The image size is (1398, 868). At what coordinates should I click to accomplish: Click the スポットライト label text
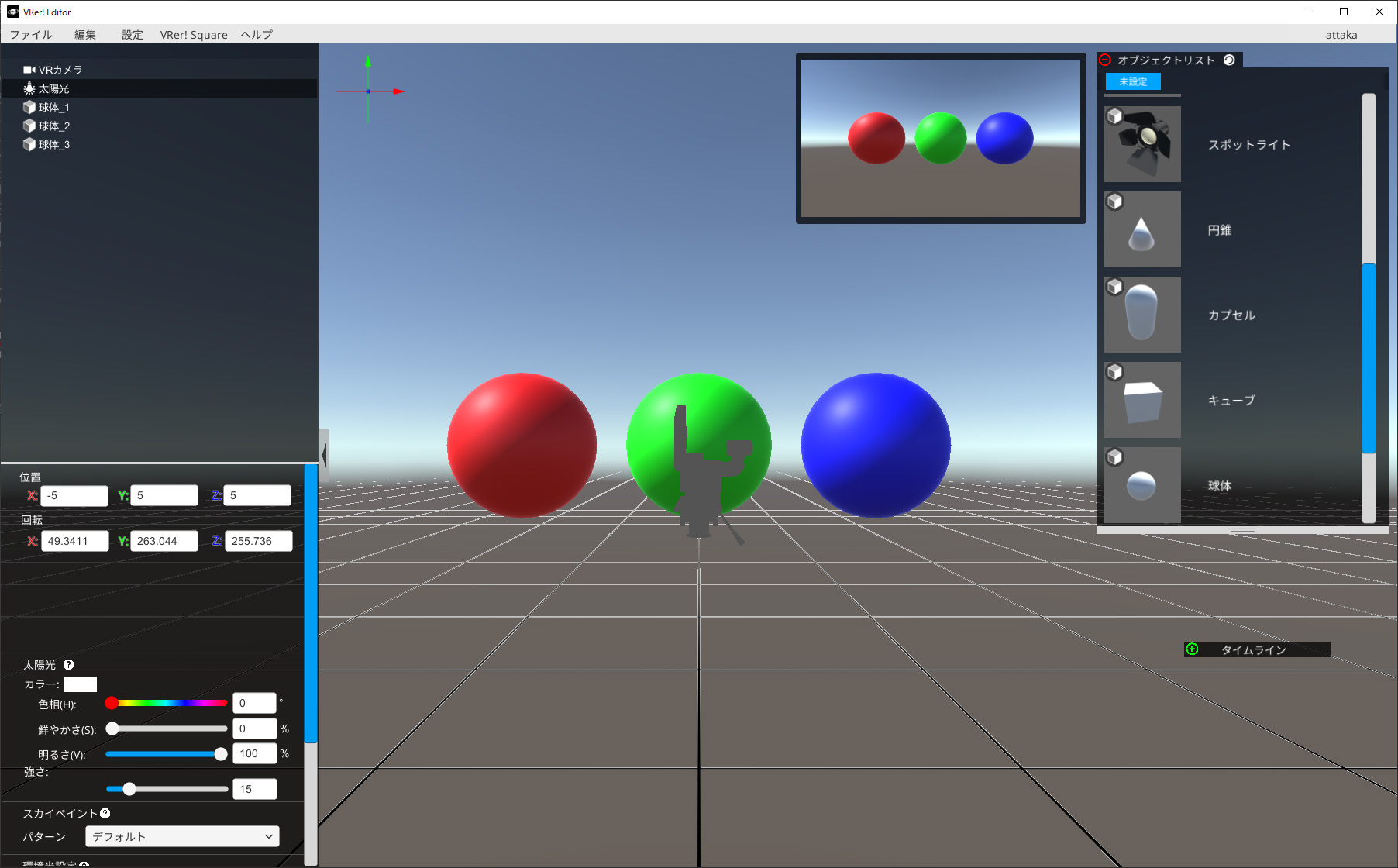(1249, 145)
